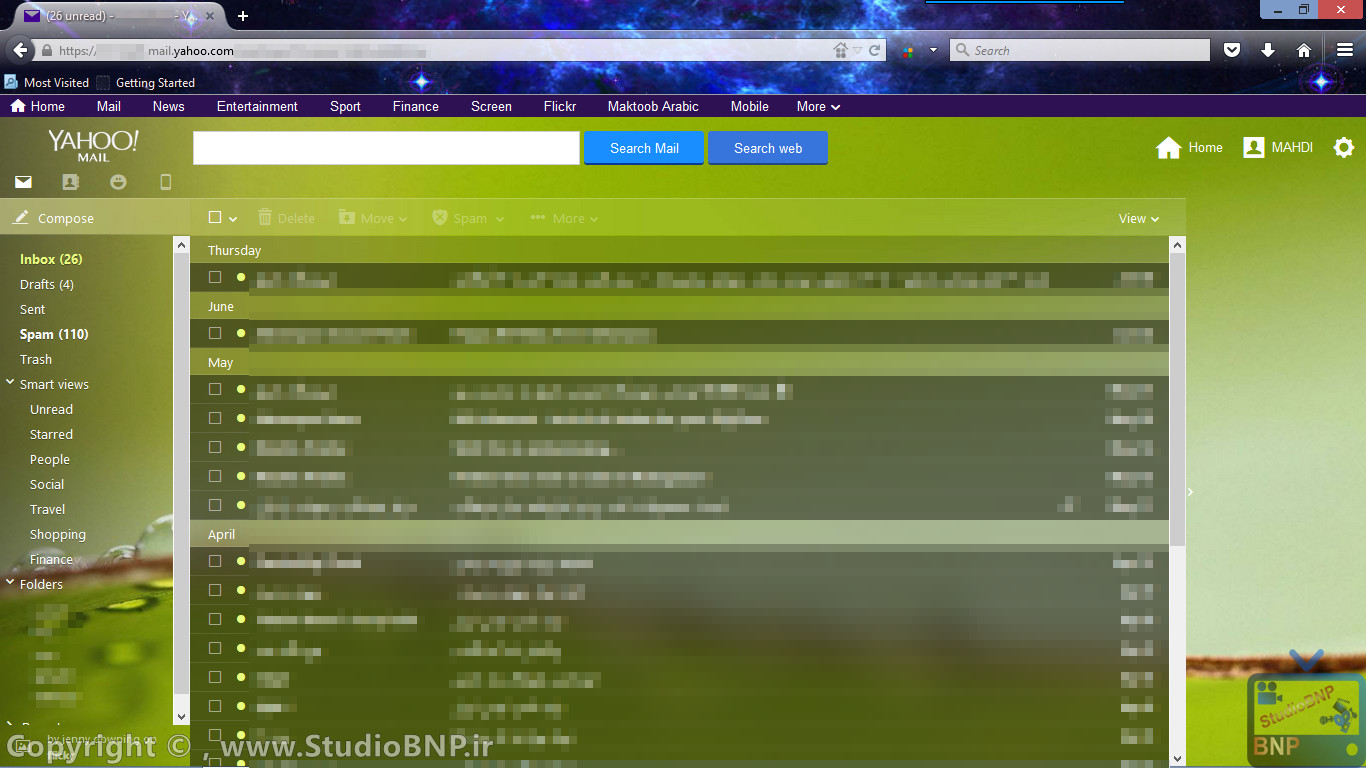Open the View dropdown

(1139, 218)
